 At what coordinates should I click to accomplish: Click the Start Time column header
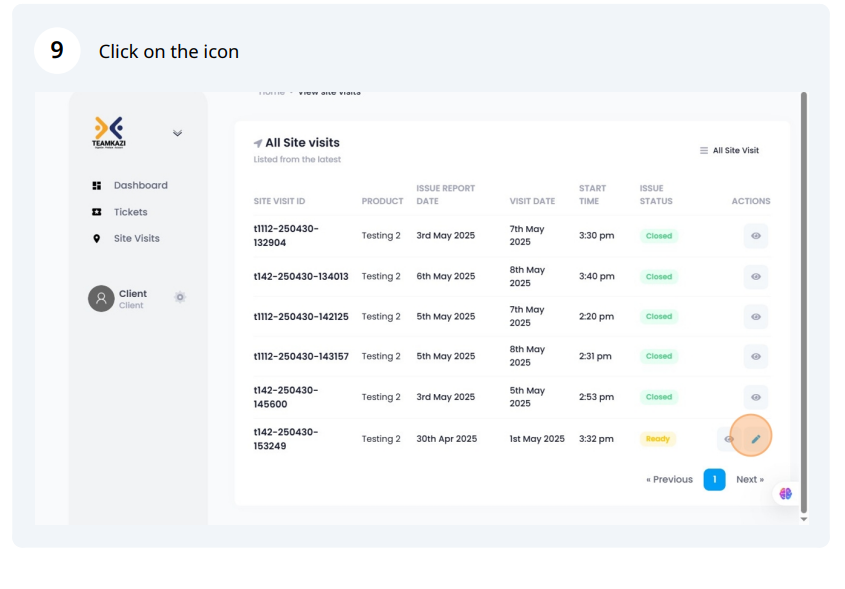click(593, 195)
